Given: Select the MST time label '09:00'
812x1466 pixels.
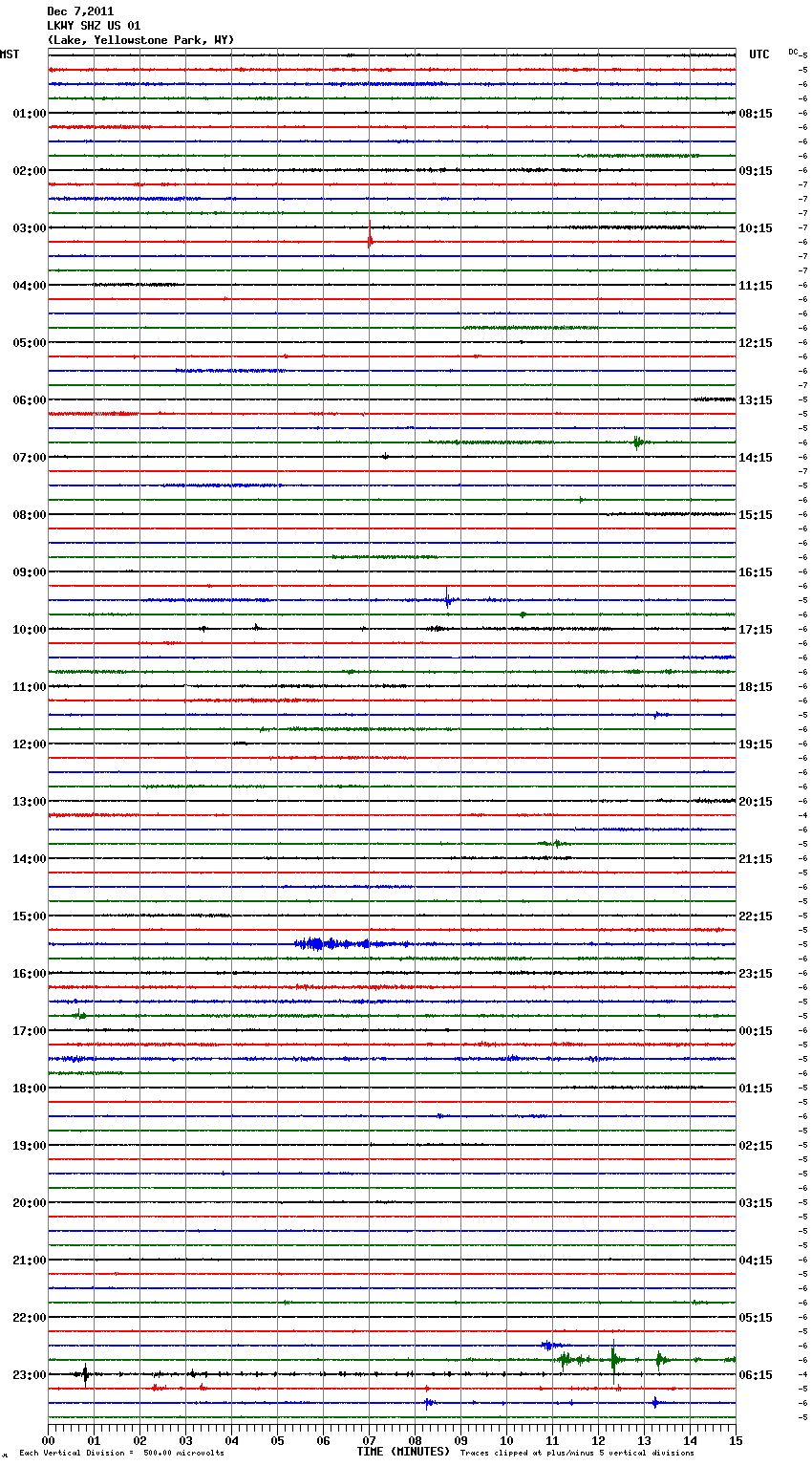Looking at the screenshot, I should pos(30,572).
